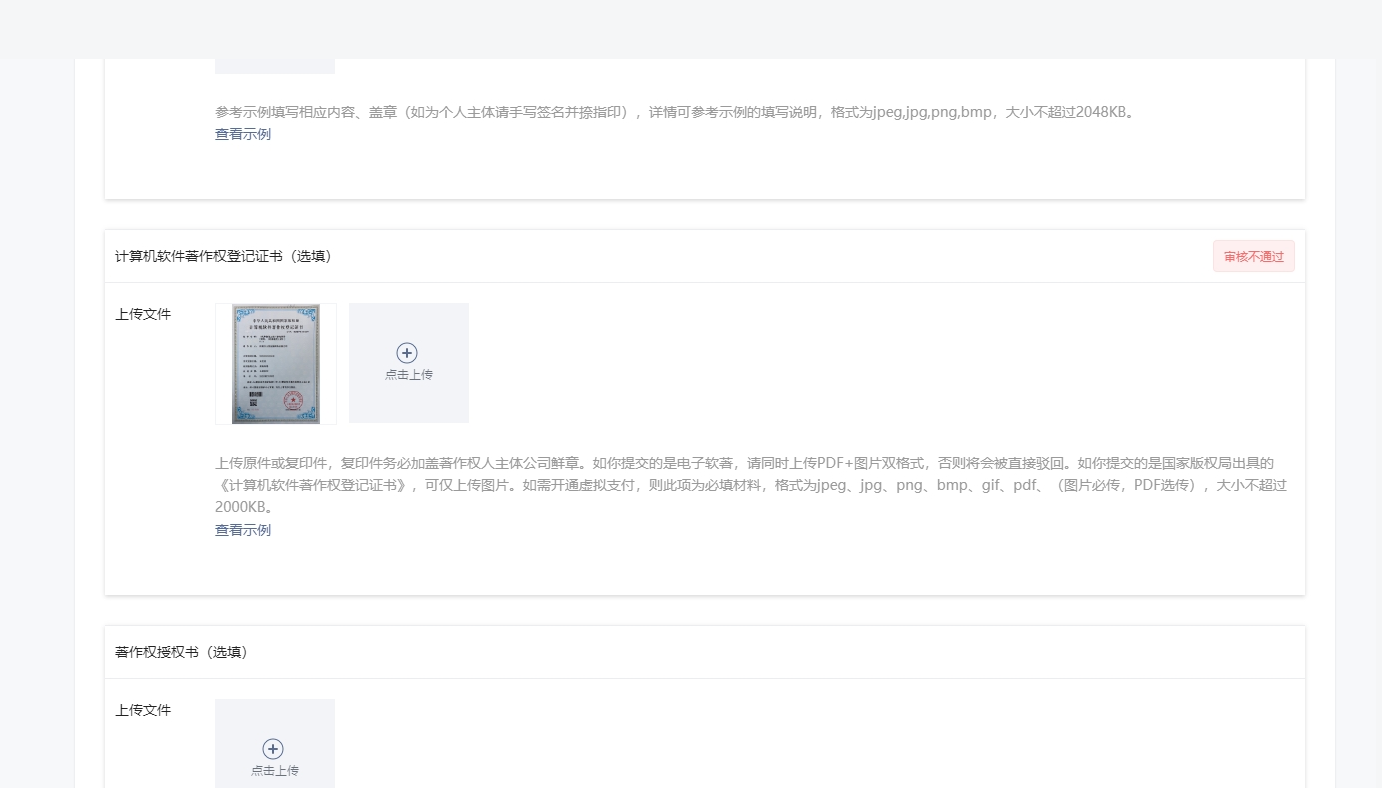
Task: Click the plus icon beside the certificate thumbnail
Action: click(407, 353)
